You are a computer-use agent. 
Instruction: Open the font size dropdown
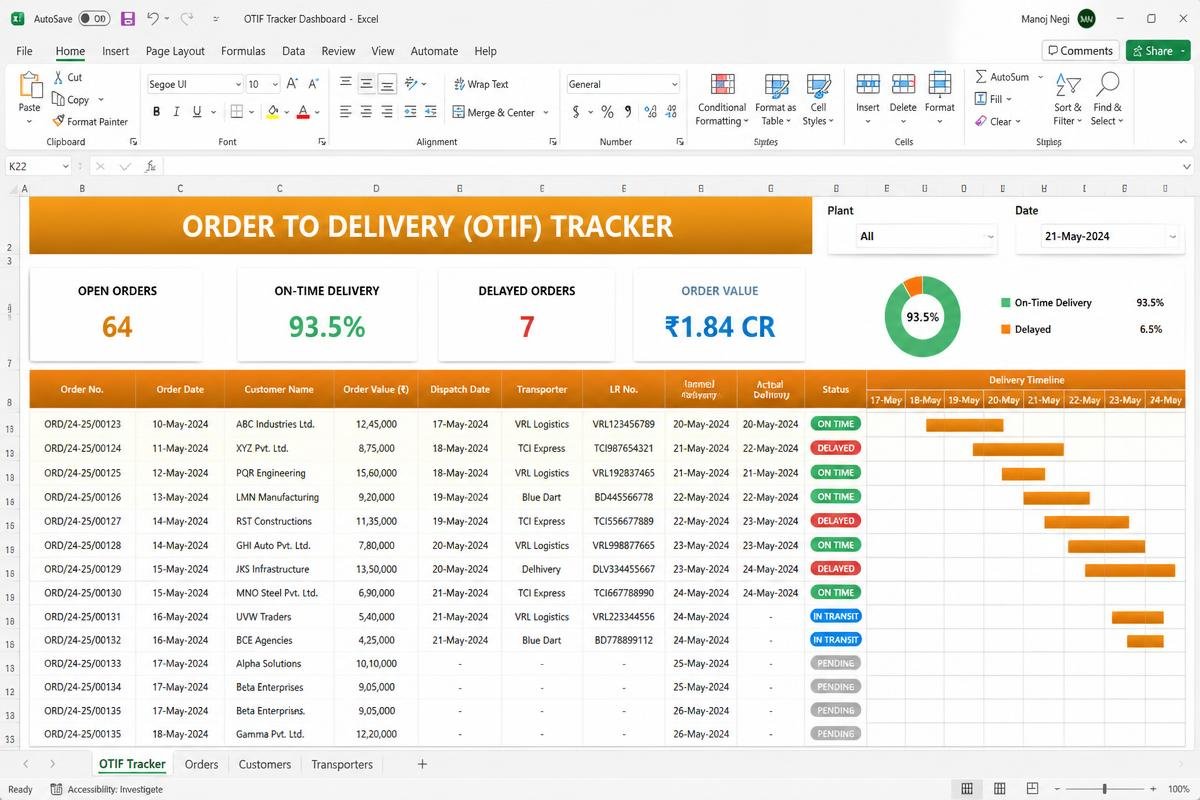click(274, 85)
